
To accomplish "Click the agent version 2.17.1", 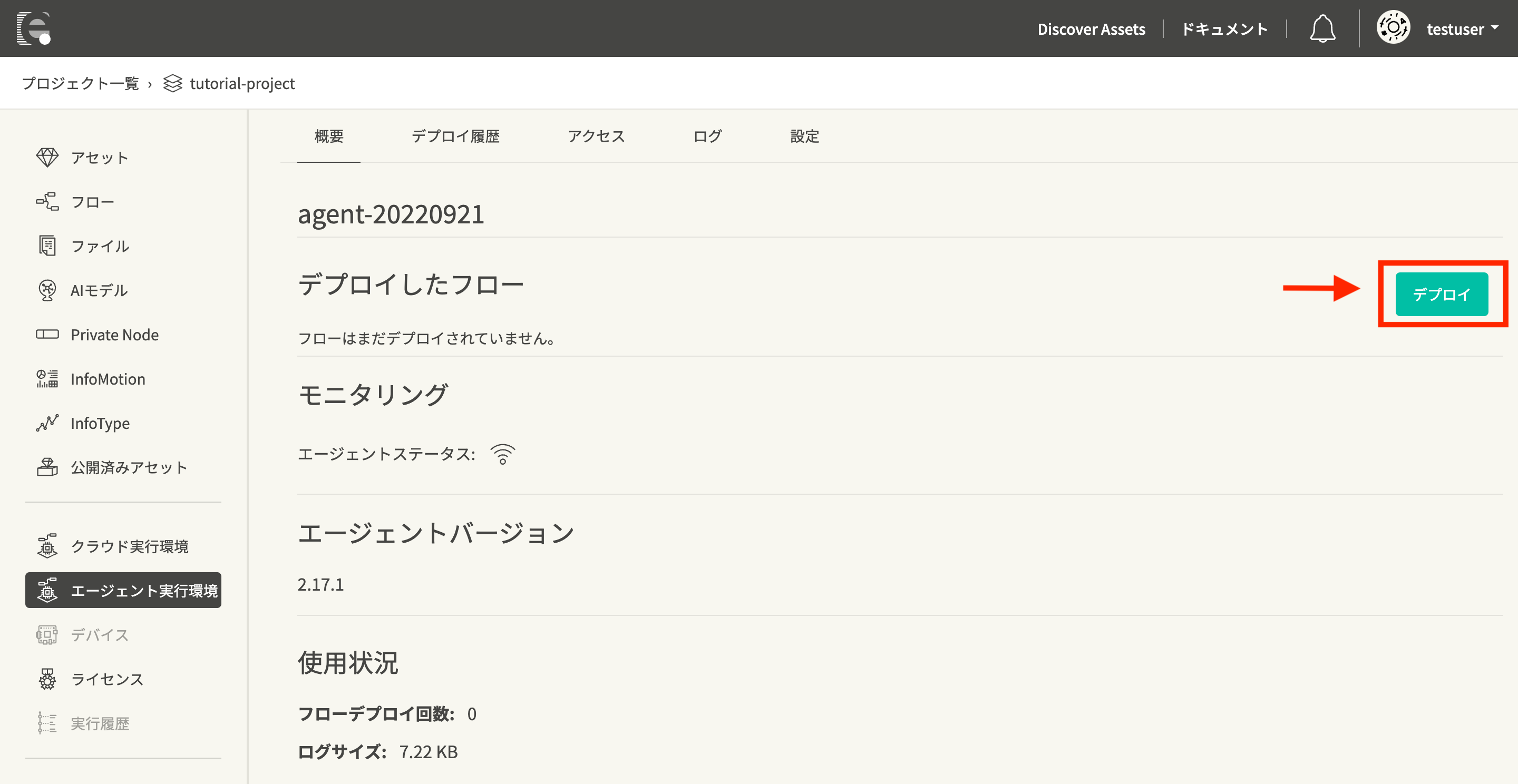I will click(320, 584).
